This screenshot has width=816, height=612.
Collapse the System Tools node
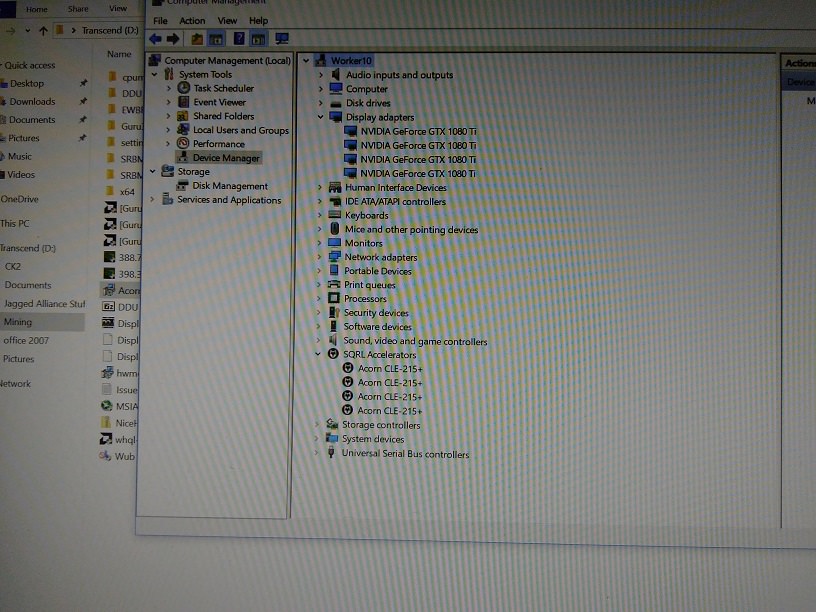155,74
